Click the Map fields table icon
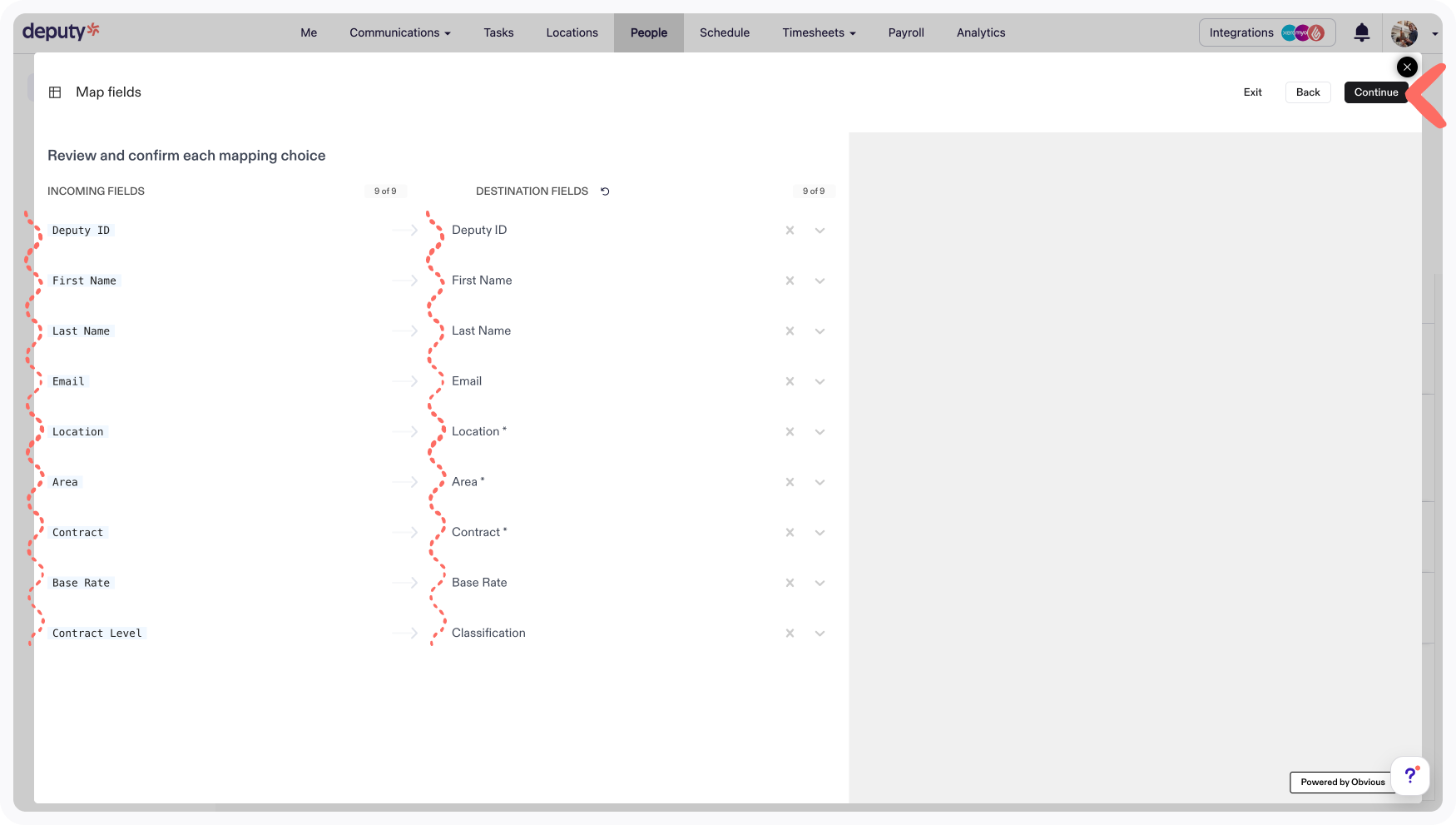1456x825 pixels. click(55, 92)
